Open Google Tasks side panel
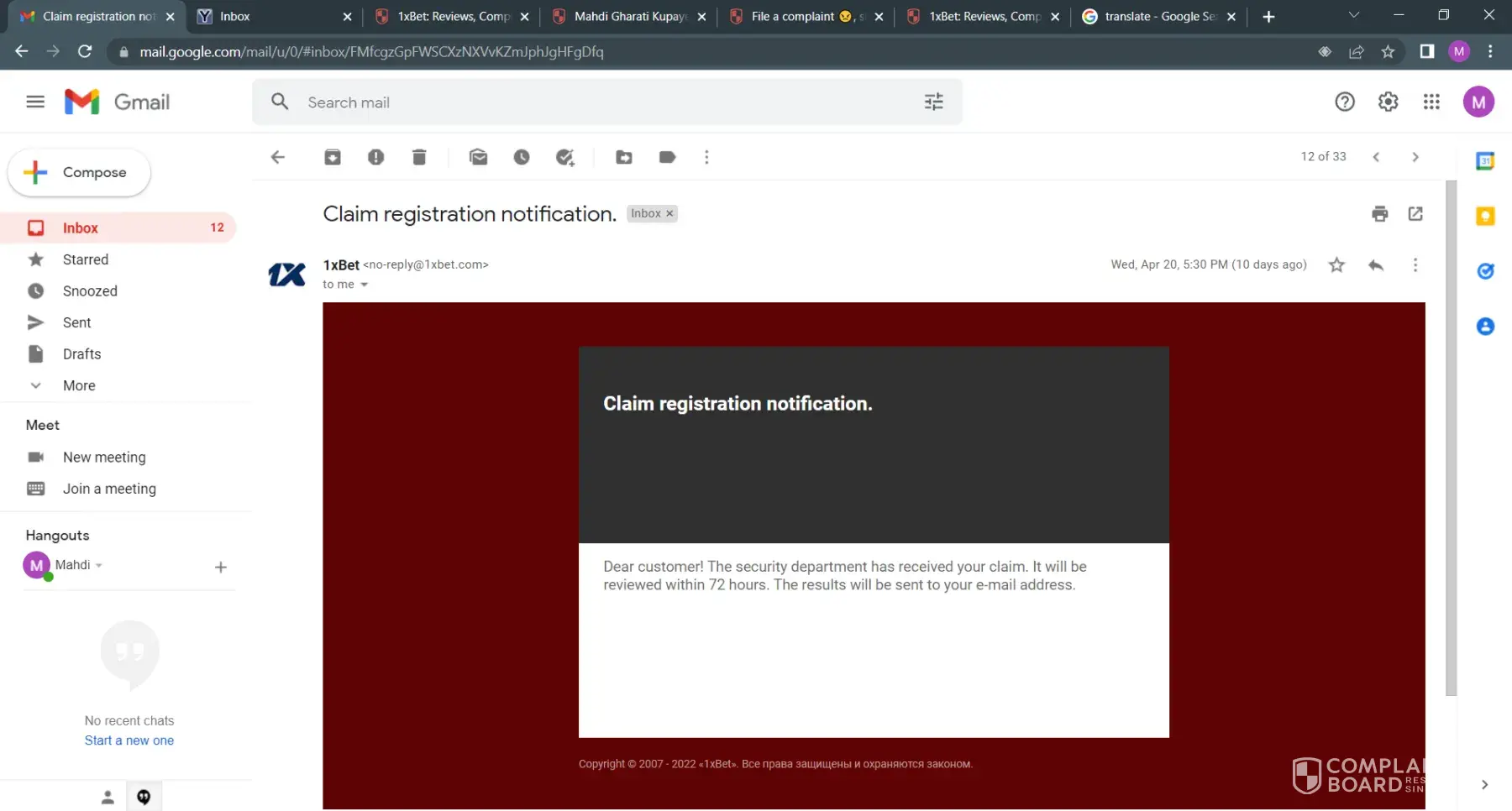Image resolution: width=1512 pixels, height=811 pixels. point(1485,271)
